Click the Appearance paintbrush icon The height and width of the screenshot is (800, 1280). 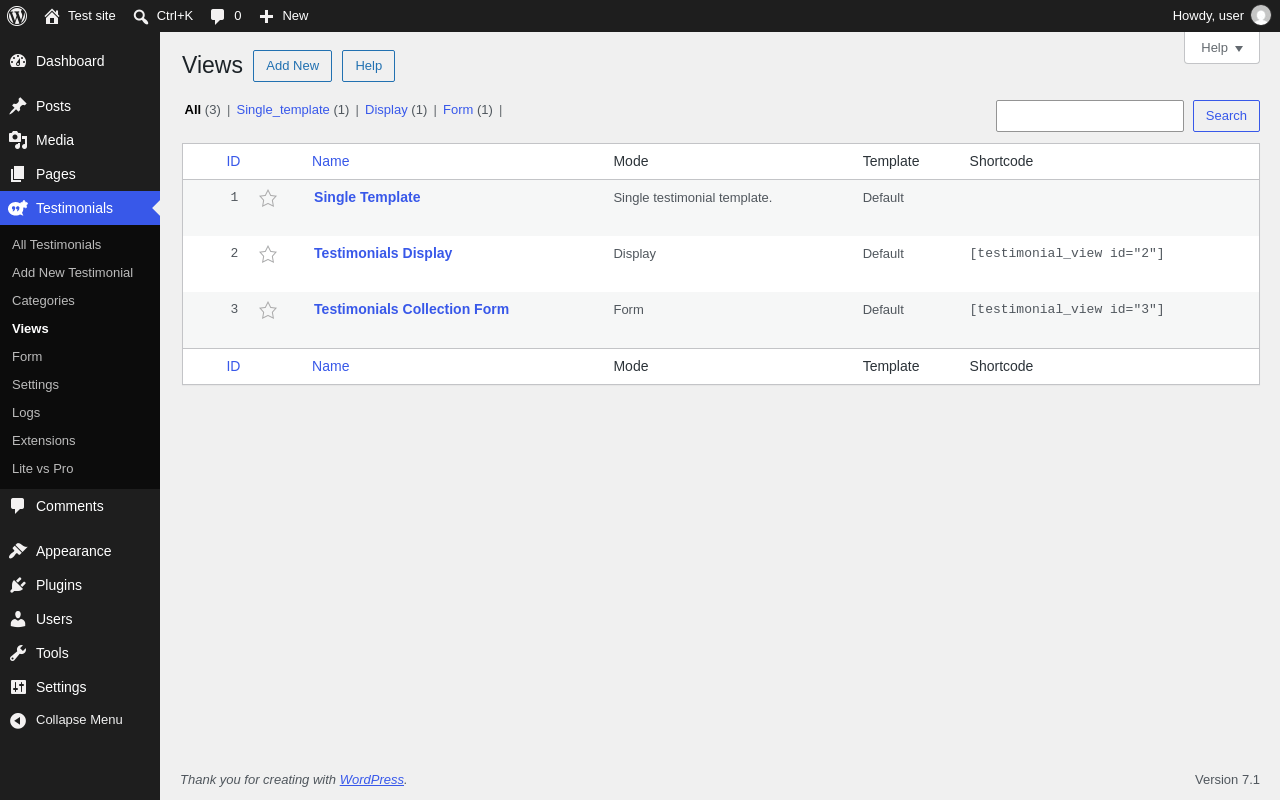18,551
